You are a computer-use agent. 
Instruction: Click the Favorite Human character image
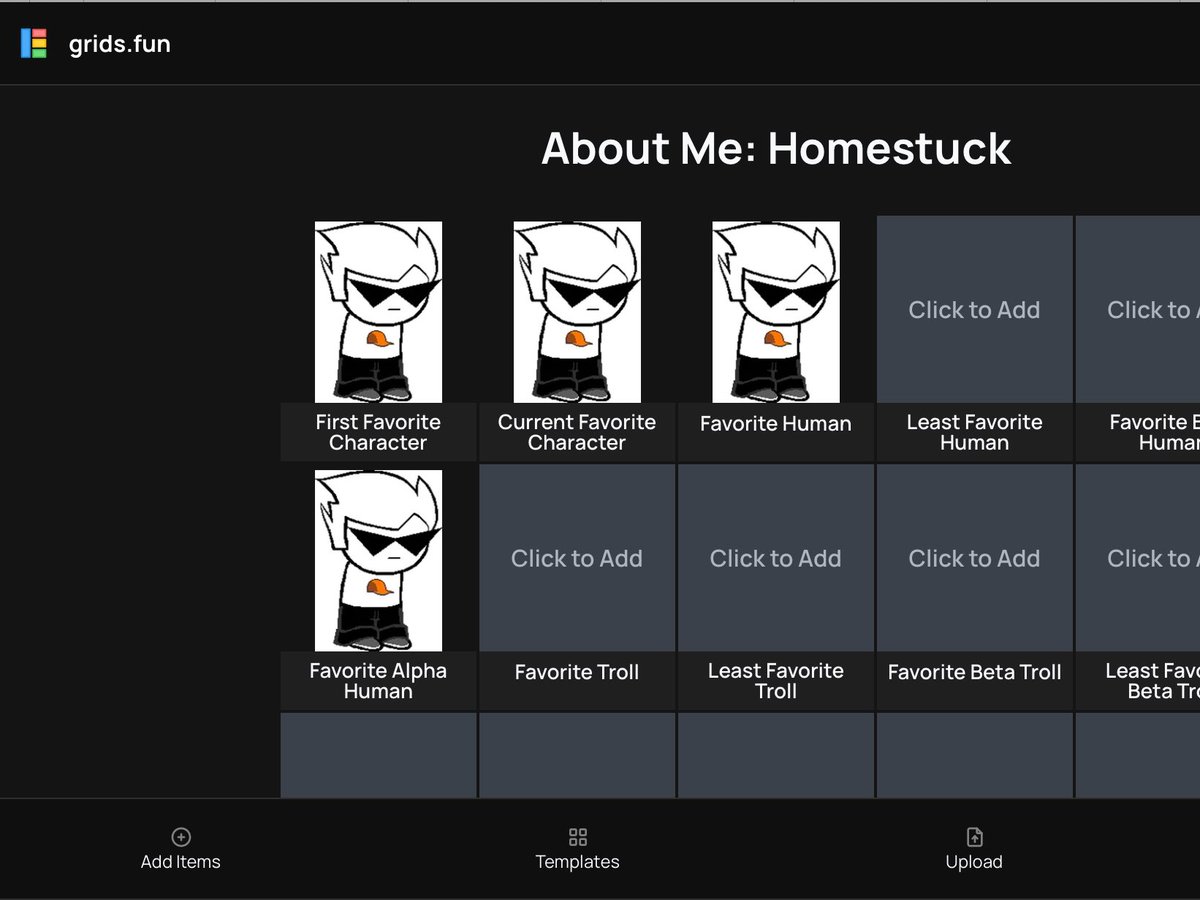[776, 312]
